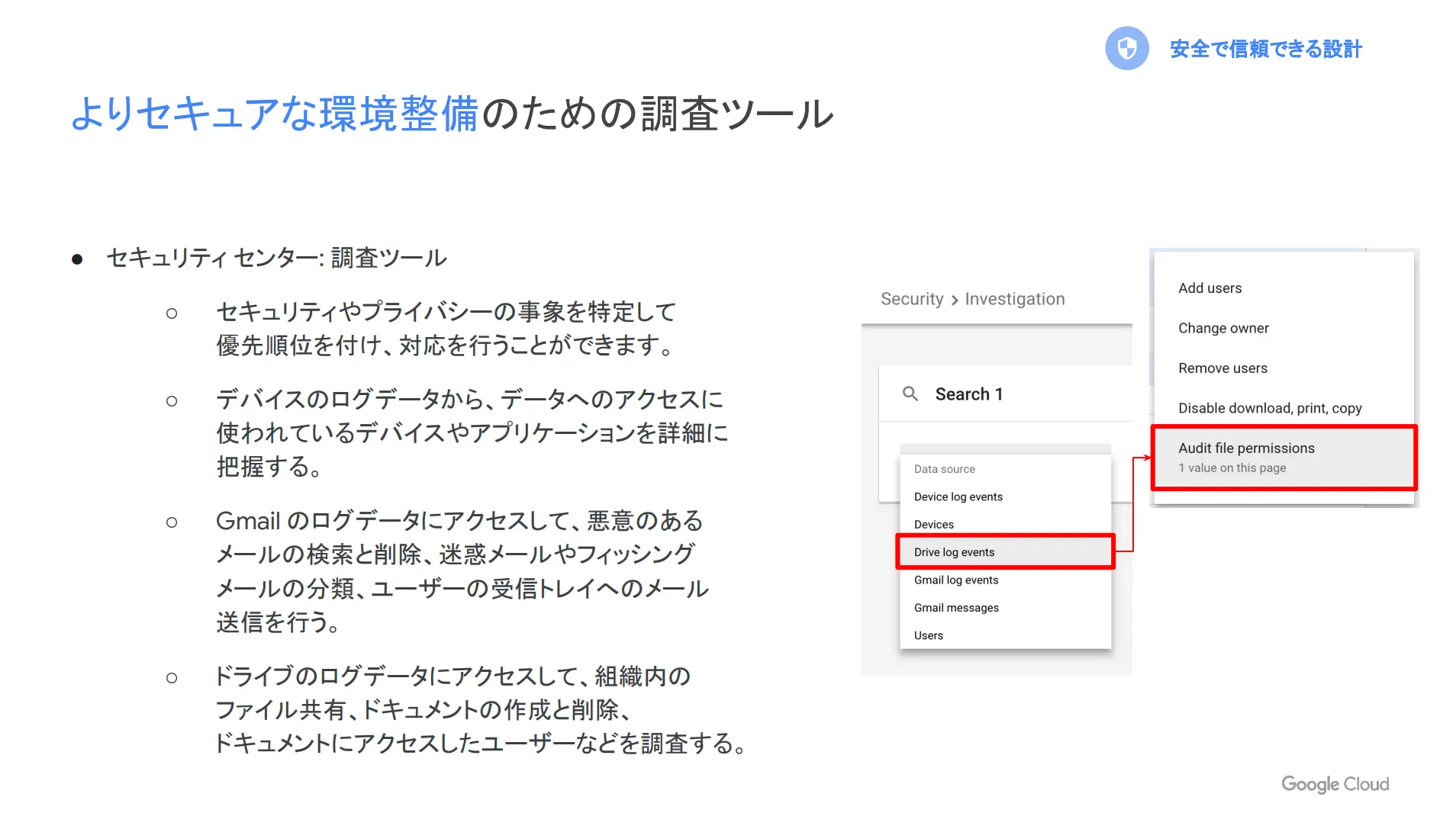The image size is (1456, 813).
Task: Open the Investigation breadcrumb link
Action: click(x=1014, y=299)
